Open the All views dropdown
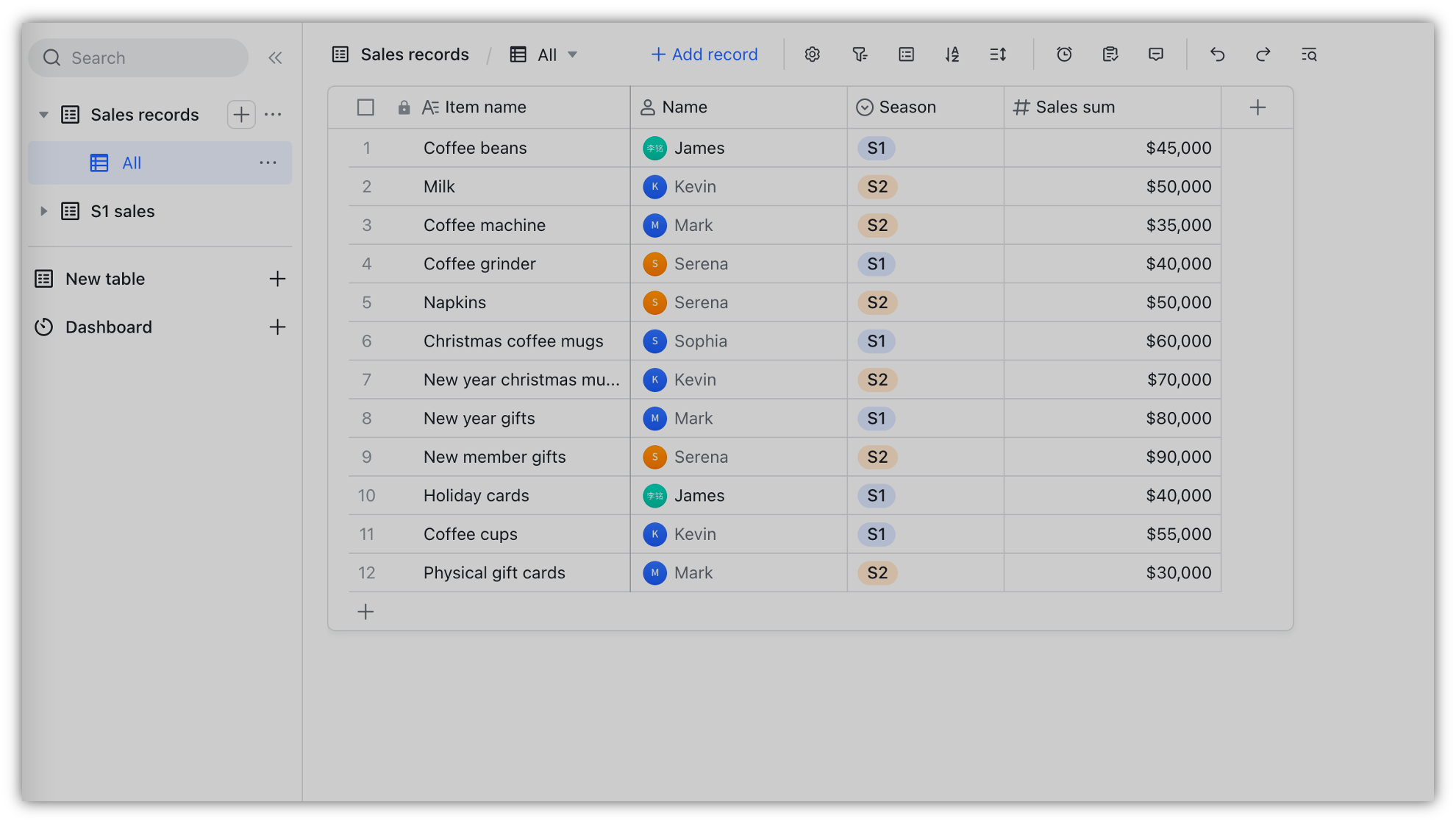The width and height of the screenshot is (1456, 824). pyautogui.click(x=544, y=54)
